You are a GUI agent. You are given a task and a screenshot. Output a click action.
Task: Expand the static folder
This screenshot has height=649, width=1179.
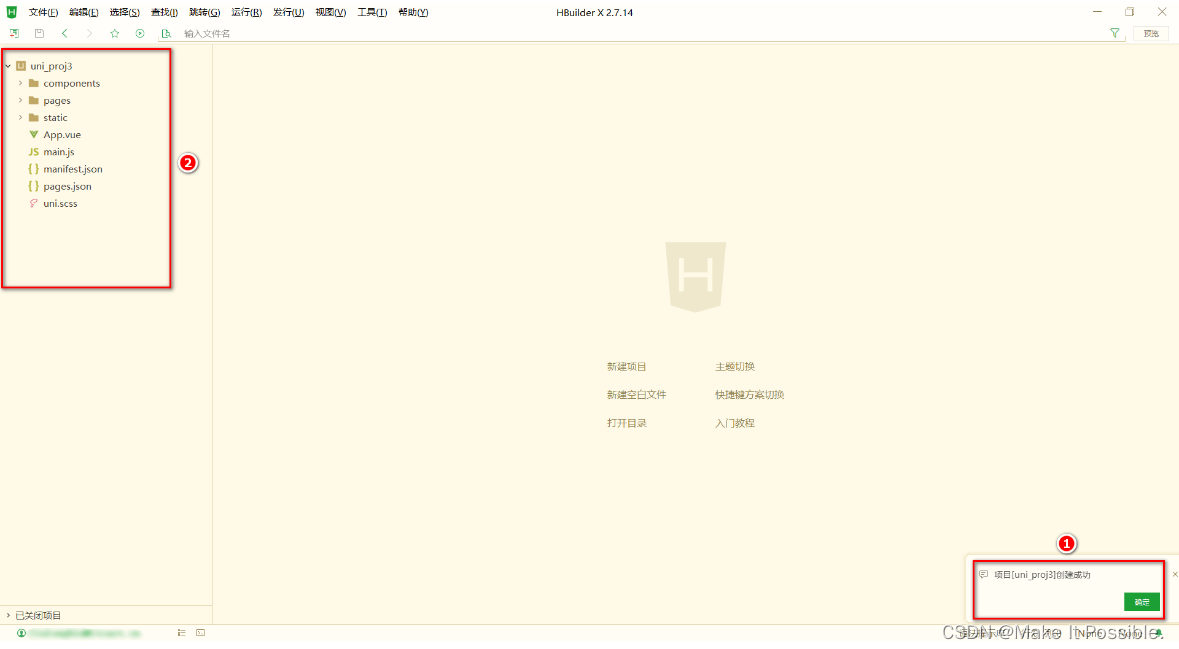pos(20,118)
